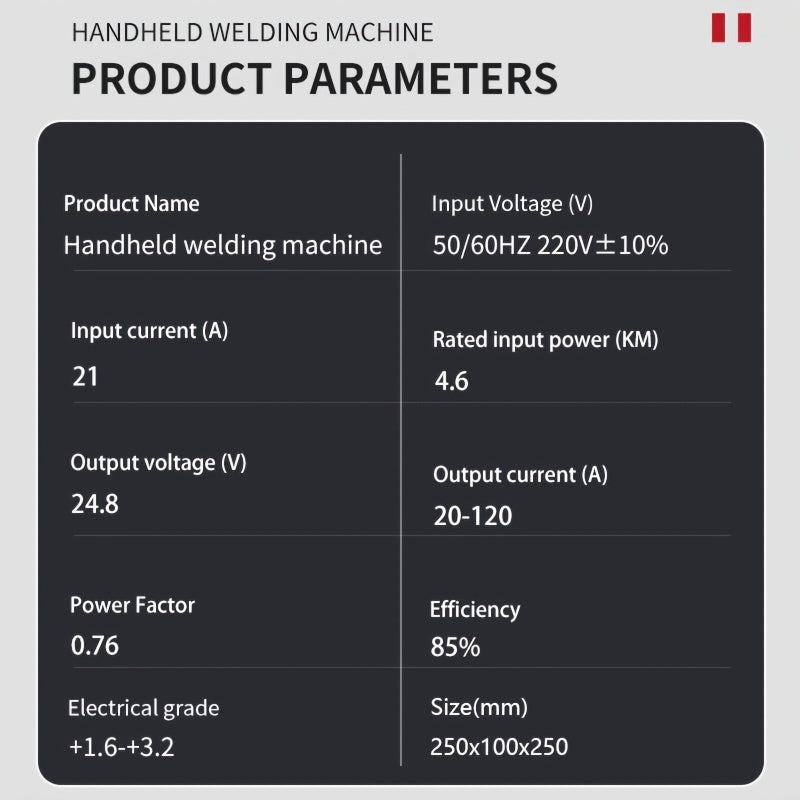This screenshot has width=800, height=800.
Task: Click the Power Factor label
Action: click(x=132, y=605)
